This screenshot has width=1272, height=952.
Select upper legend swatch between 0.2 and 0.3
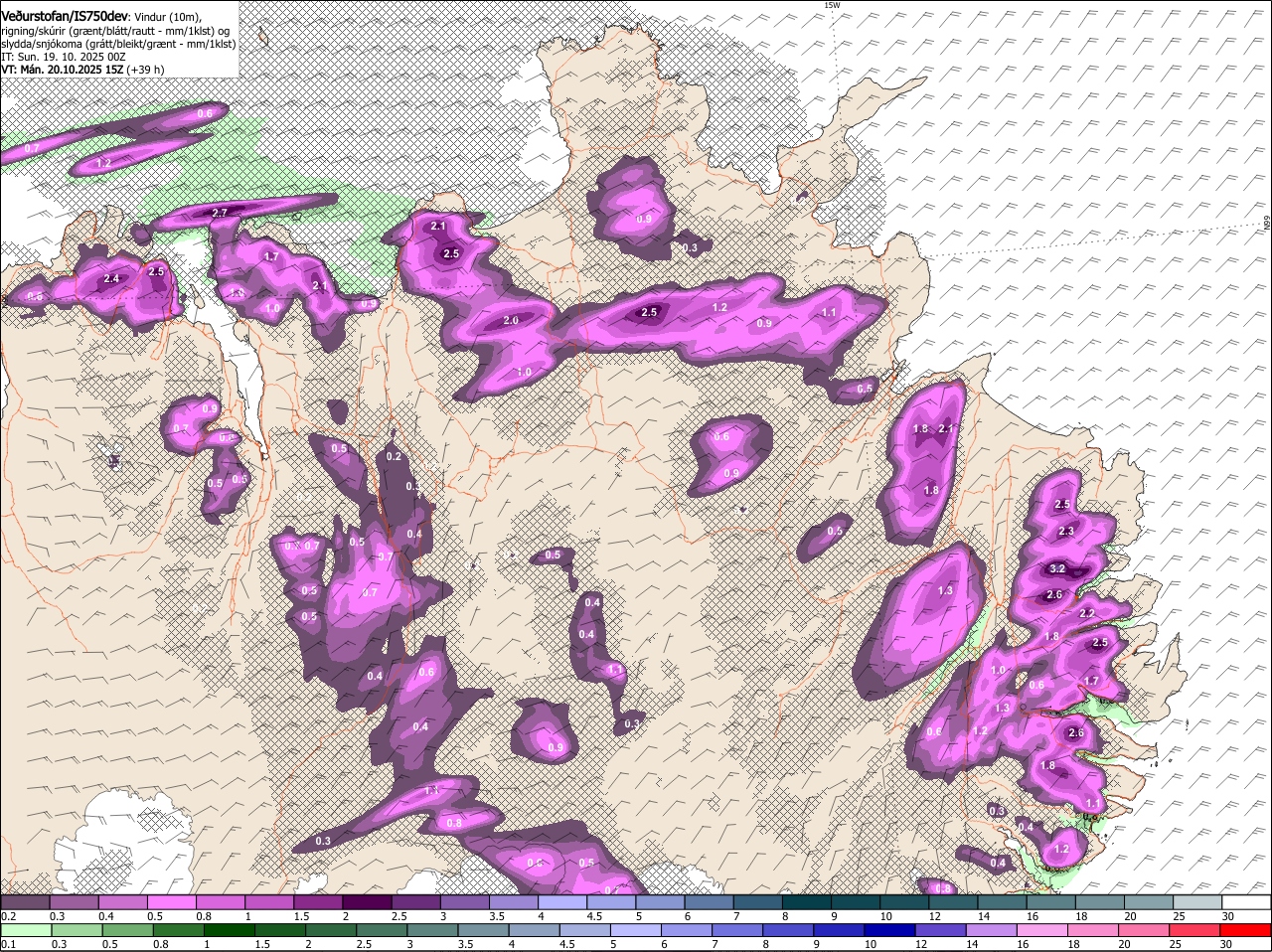(25, 902)
